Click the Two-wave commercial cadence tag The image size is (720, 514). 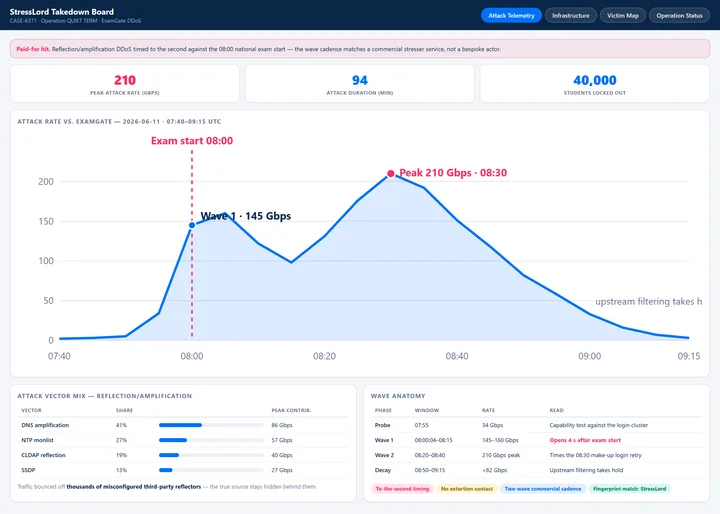(x=543, y=489)
